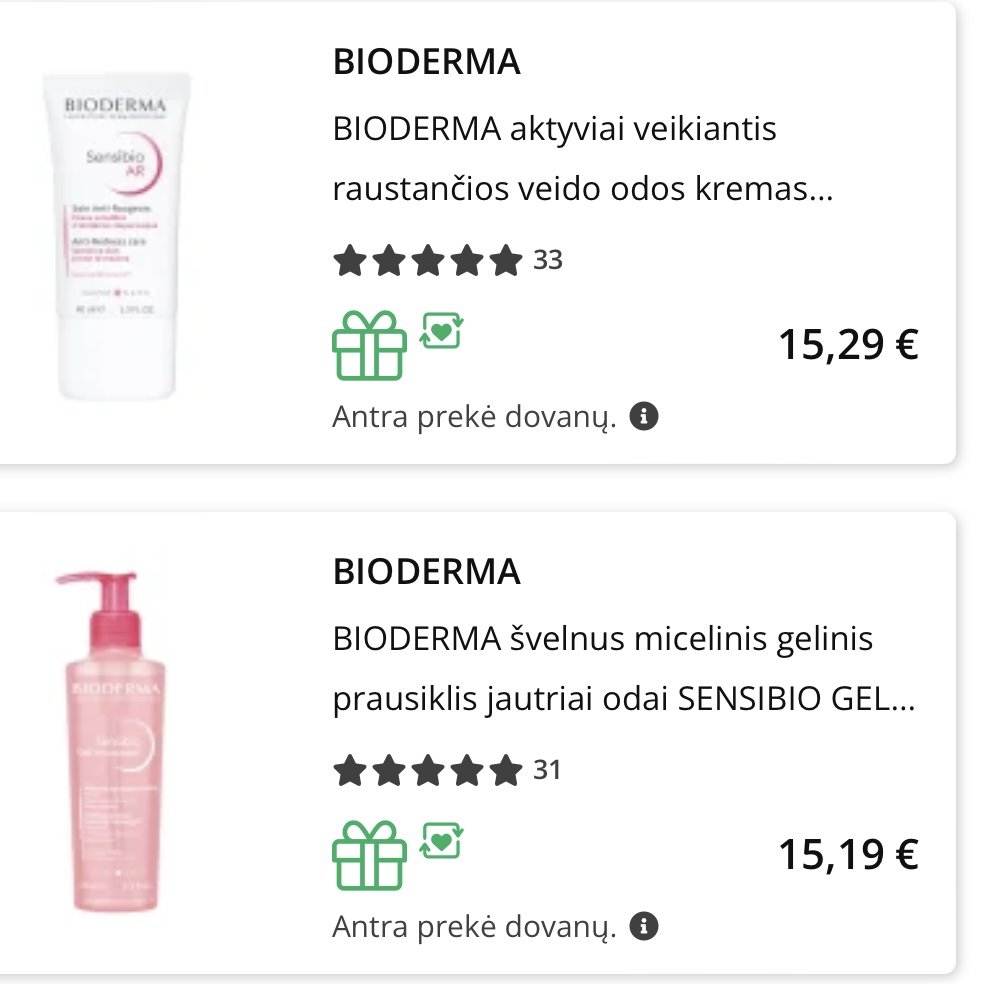Select the BIODERMA brand heading of second product
Viewport: 1001px width, 984px height.
coord(426,571)
